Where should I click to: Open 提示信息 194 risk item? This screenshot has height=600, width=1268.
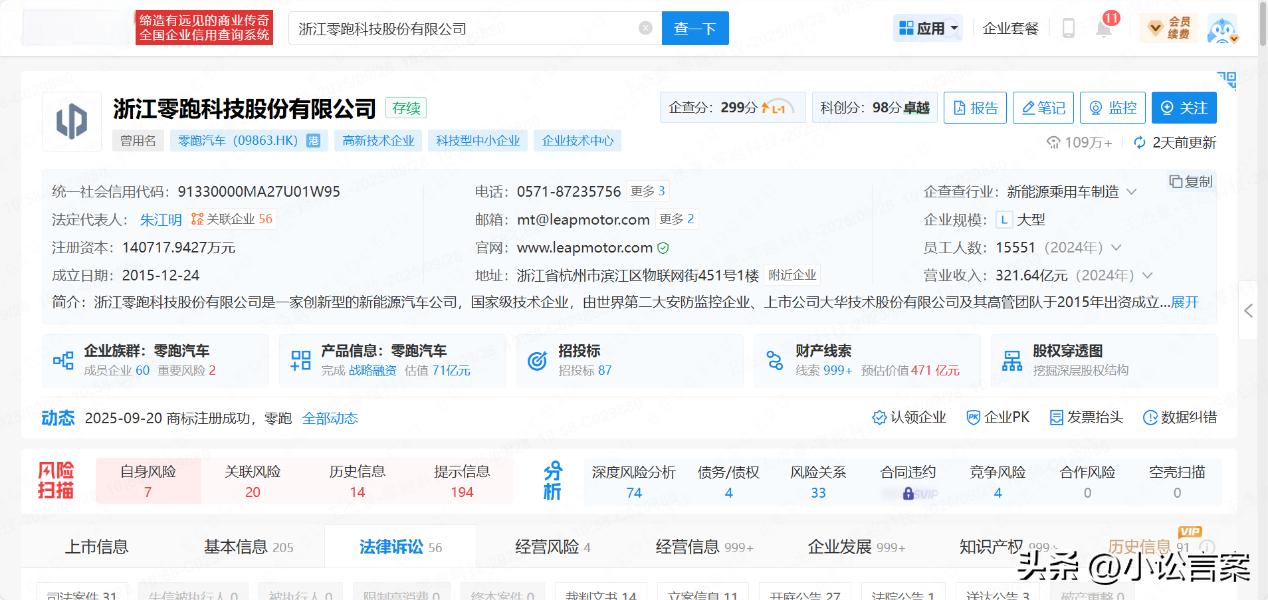coord(462,481)
